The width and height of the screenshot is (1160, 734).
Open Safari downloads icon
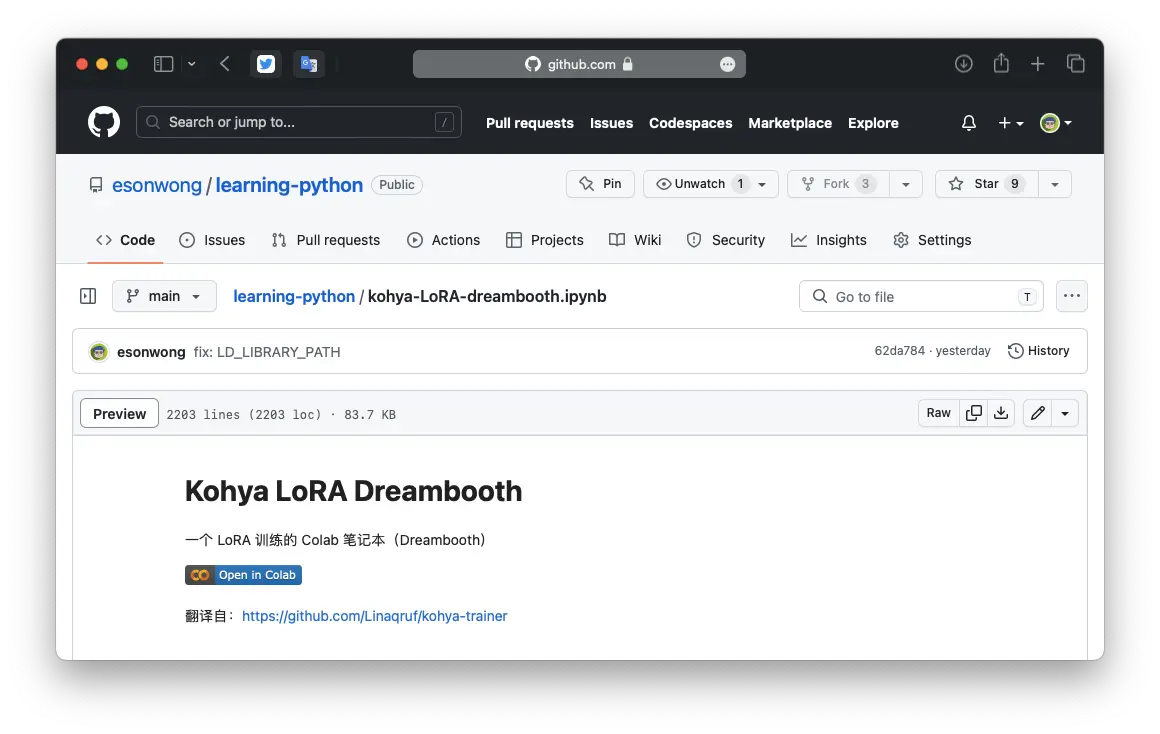click(963, 64)
